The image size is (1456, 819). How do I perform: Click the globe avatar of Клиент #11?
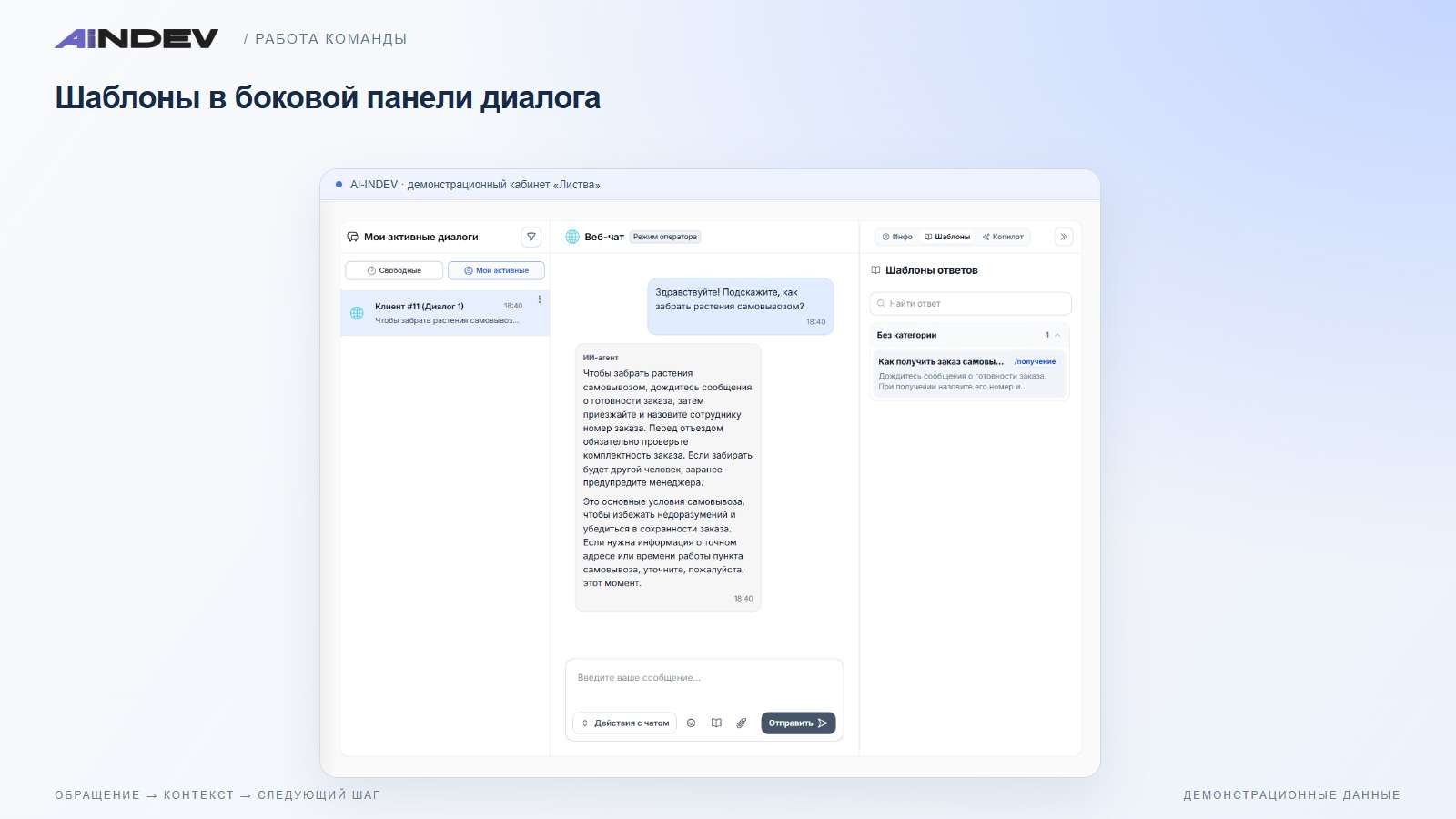click(357, 313)
